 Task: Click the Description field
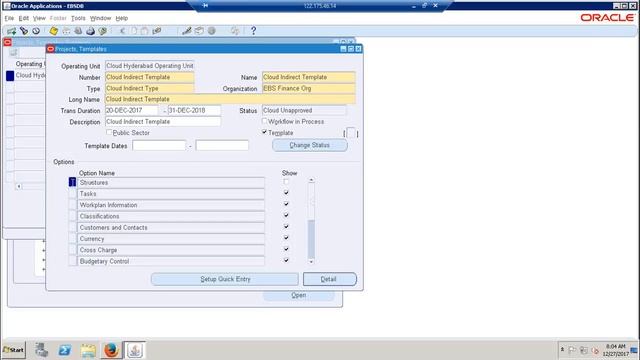pos(163,122)
